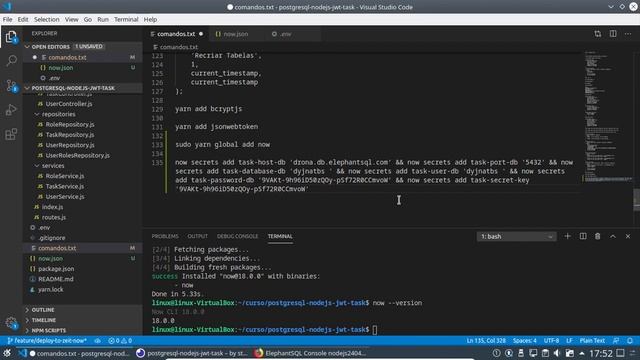Switch to the Output panel tab

(198, 236)
